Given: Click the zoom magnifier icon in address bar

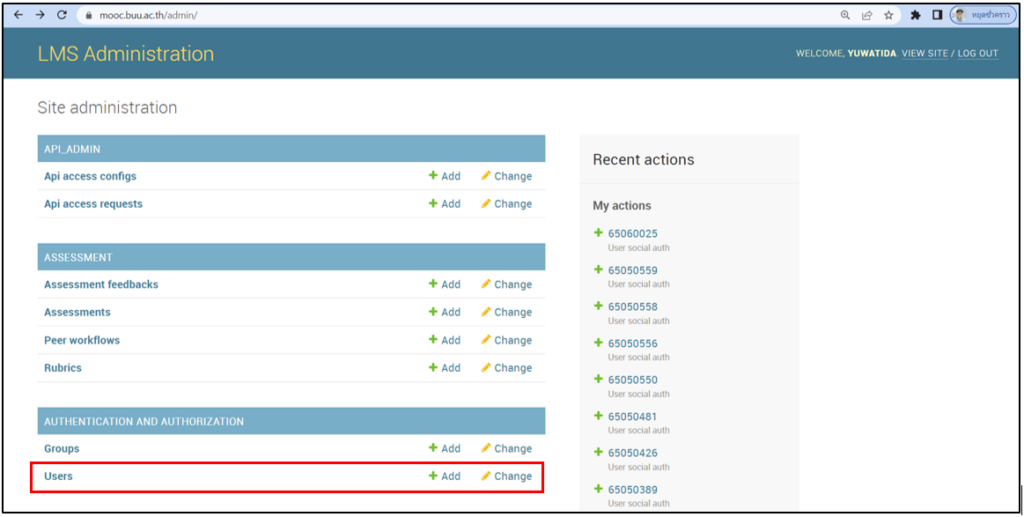Looking at the screenshot, I should 845,15.
